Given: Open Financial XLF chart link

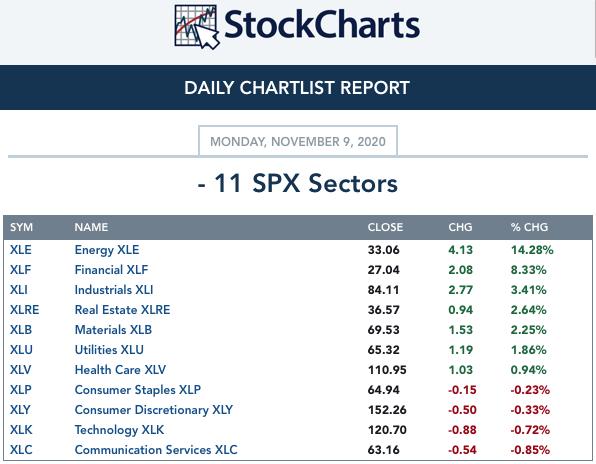Looking at the screenshot, I should click(x=111, y=270).
